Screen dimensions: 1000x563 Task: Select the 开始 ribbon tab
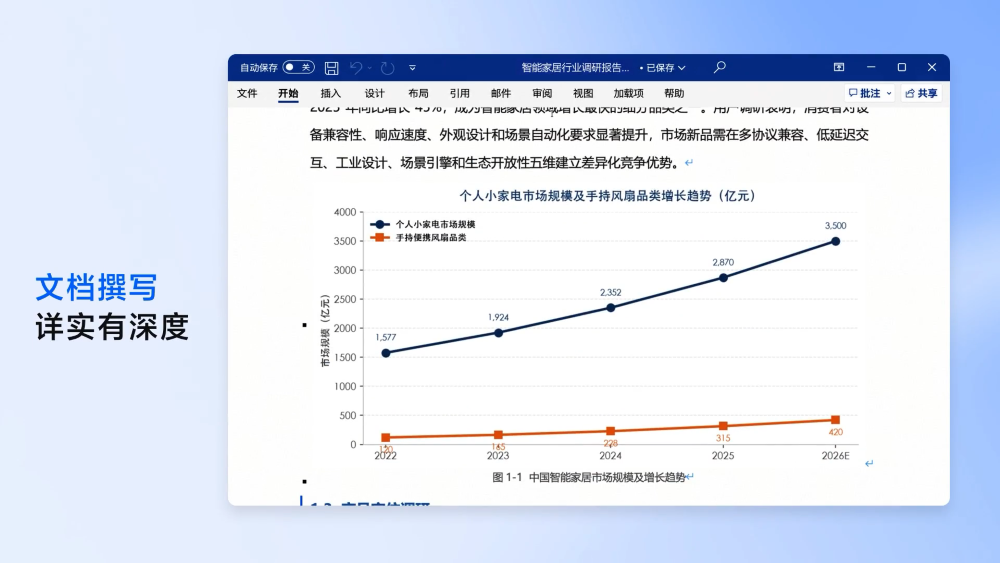coord(288,93)
